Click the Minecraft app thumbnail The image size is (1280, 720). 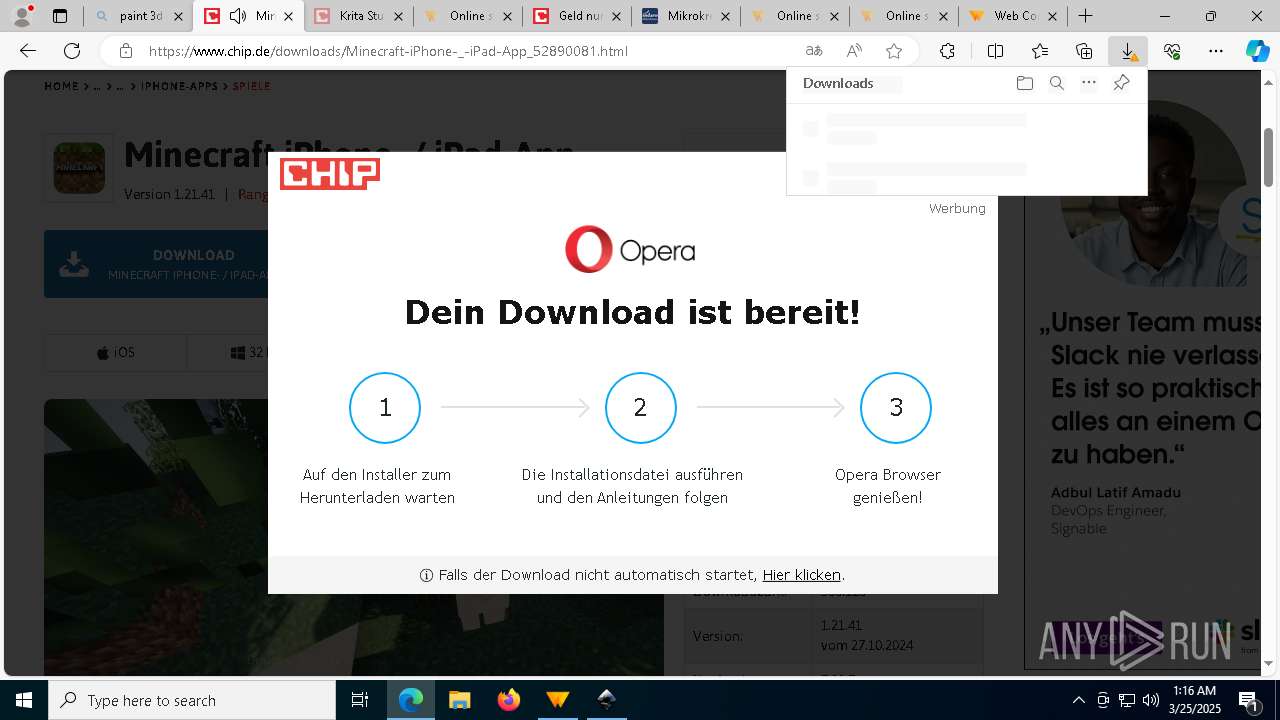(79, 168)
